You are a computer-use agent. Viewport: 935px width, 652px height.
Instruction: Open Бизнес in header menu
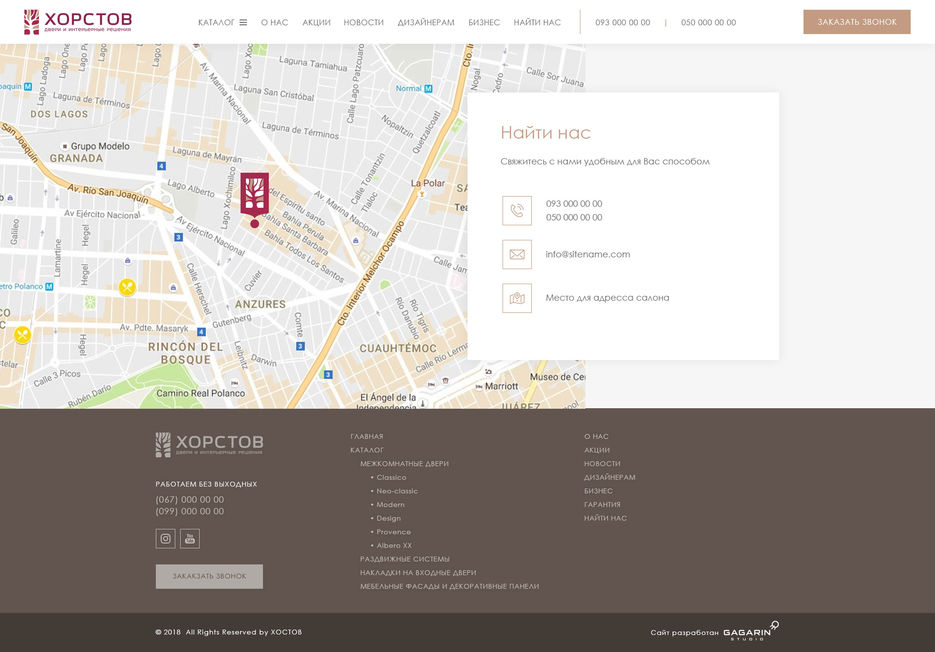(x=484, y=22)
